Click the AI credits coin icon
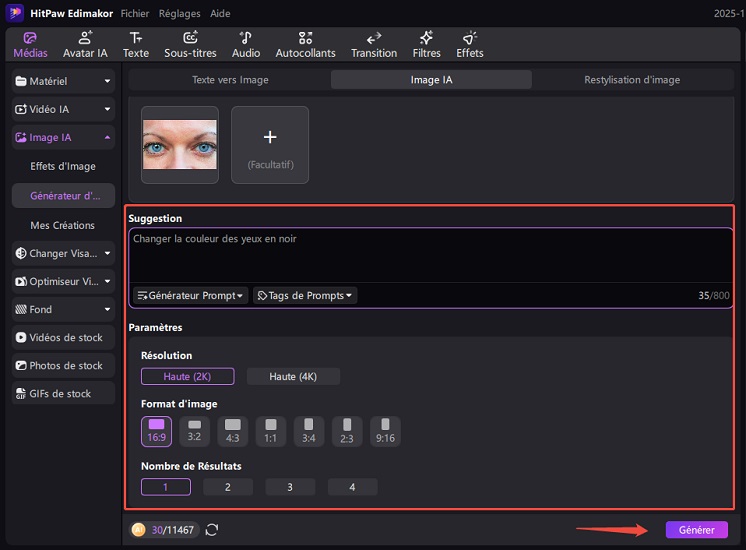 tap(138, 530)
